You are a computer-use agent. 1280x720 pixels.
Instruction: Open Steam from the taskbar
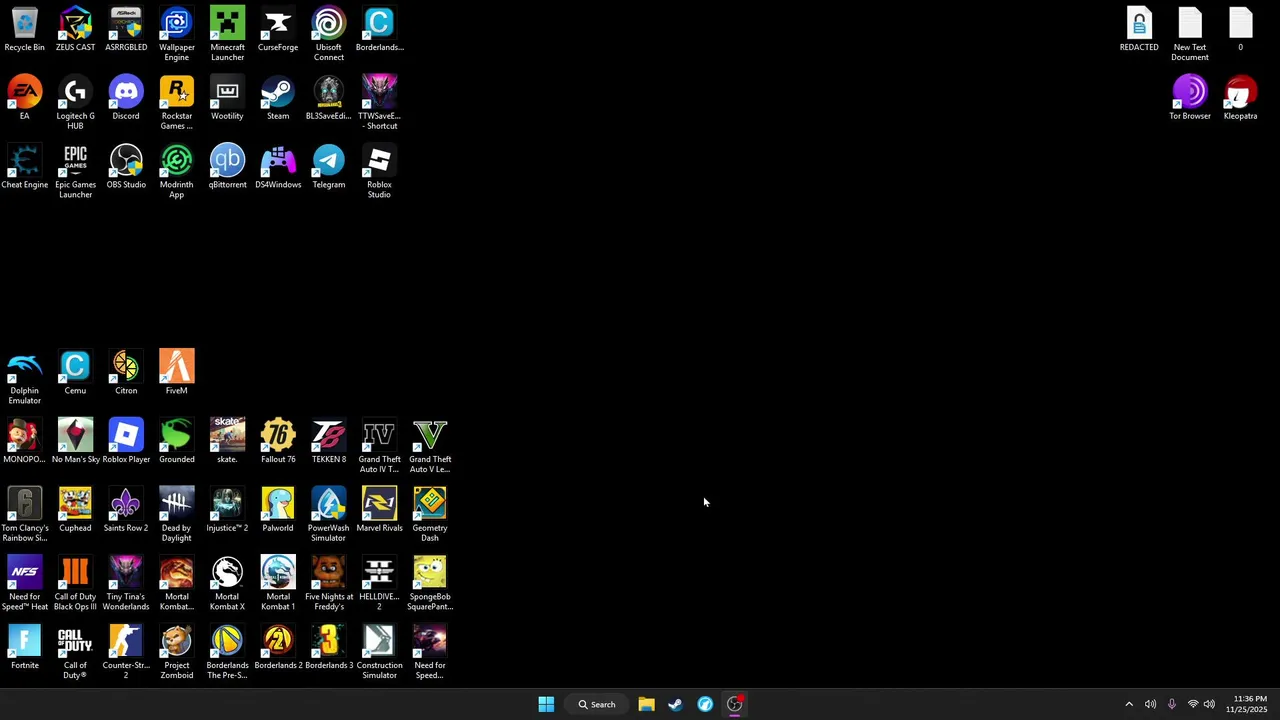(676, 704)
